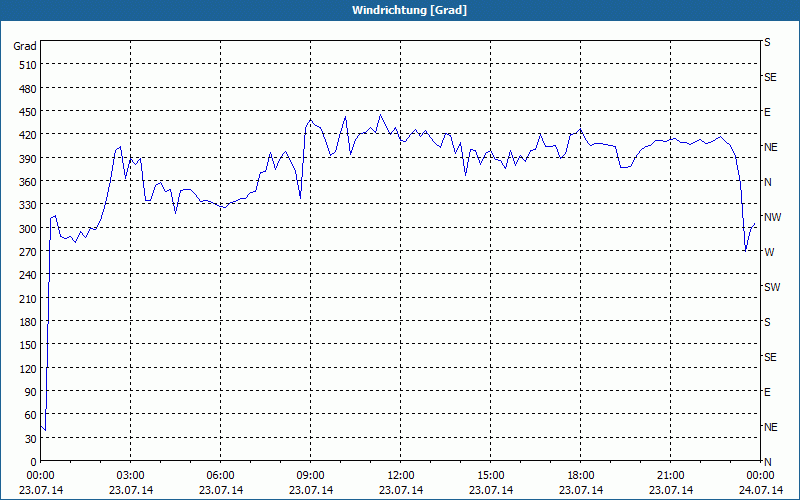Click the 'Windrichtung [Grad]' chart title
The width and height of the screenshot is (800, 500).
click(x=409, y=10)
